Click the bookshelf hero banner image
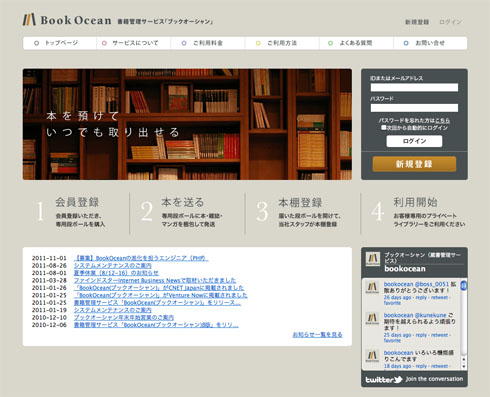This screenshot has width=490, height=397. pyautogui.click(x=187, y=124)
